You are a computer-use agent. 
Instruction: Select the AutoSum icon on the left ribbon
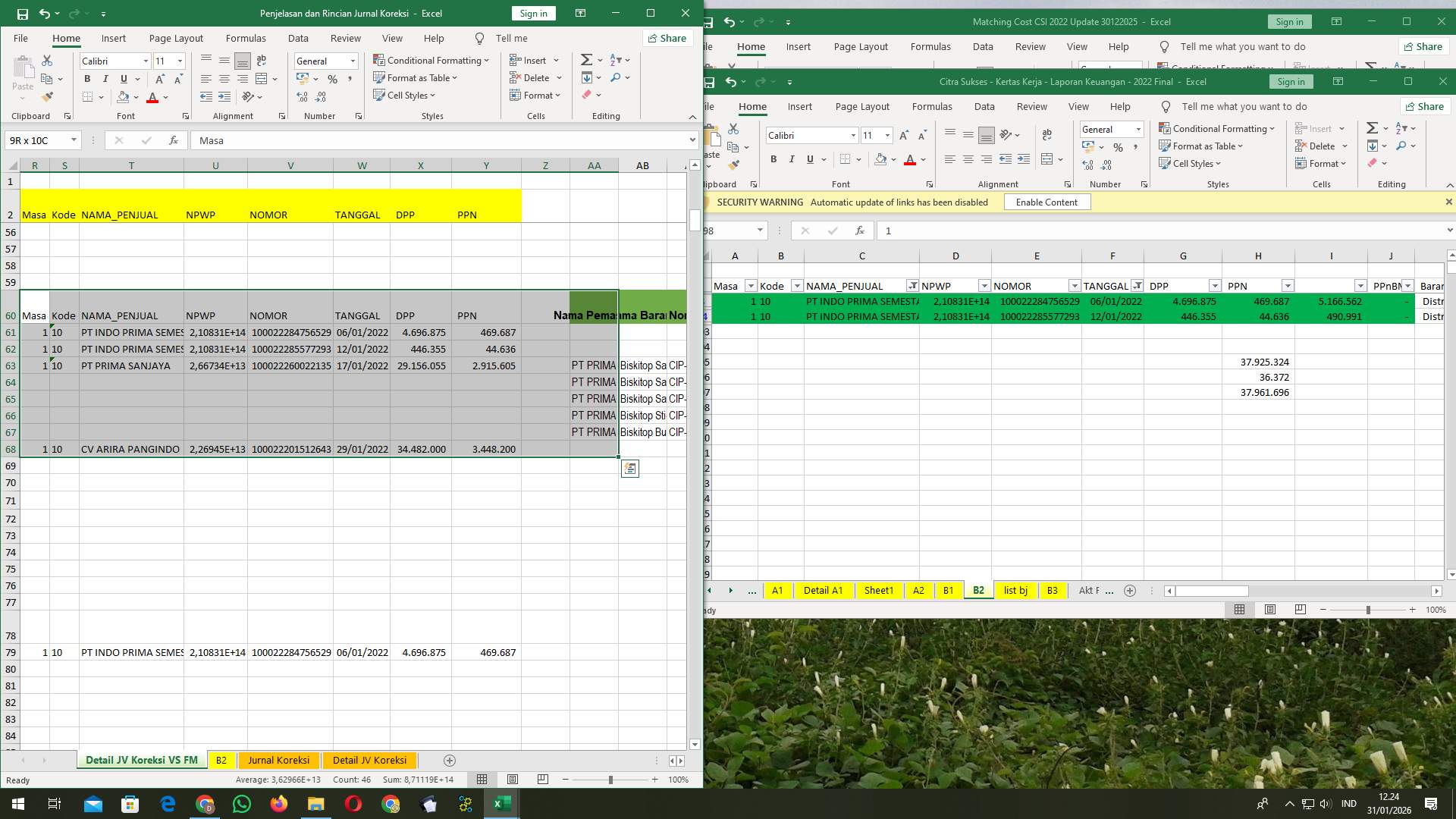[586, 58]
